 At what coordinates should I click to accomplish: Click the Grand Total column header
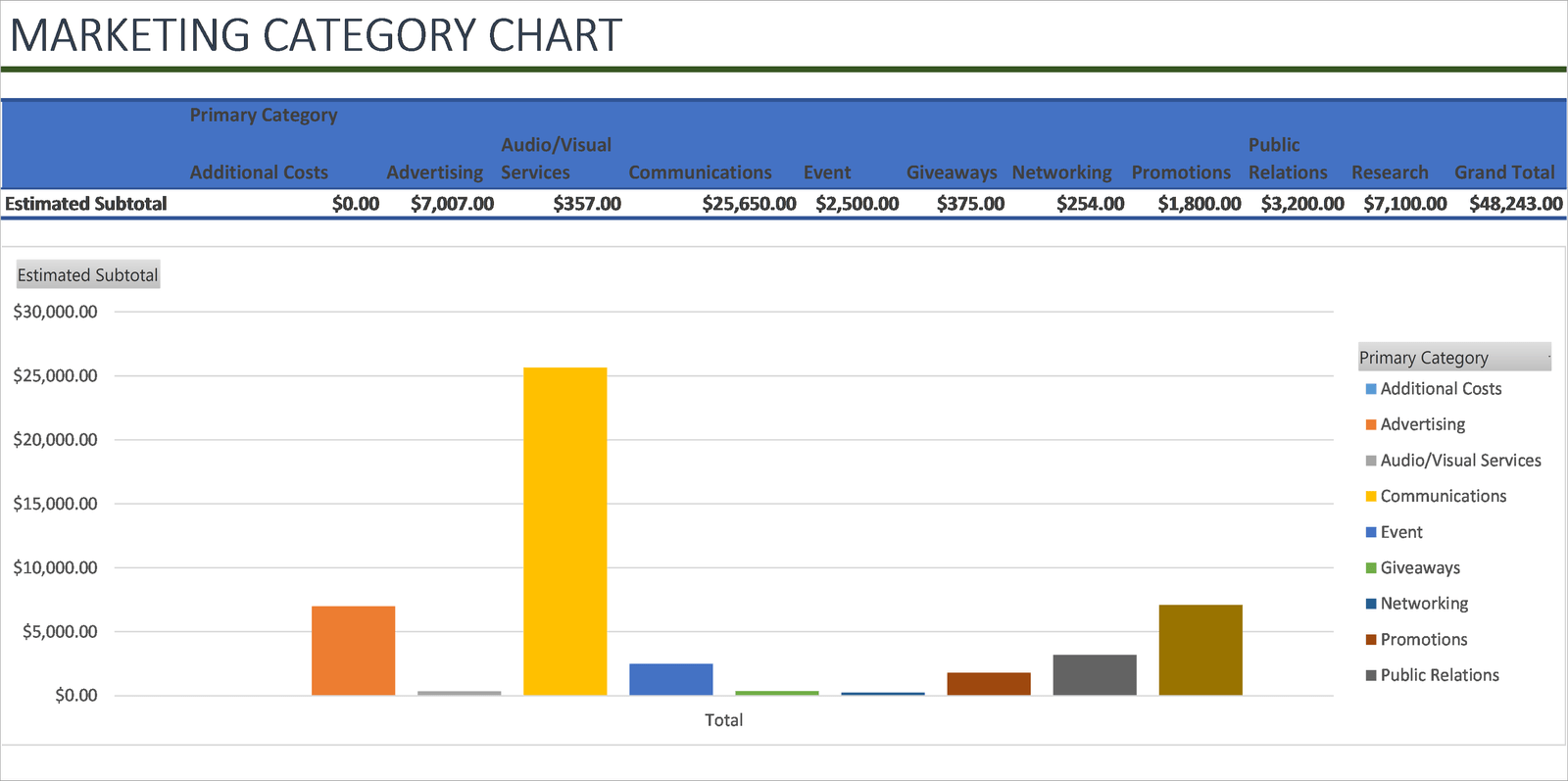[x=1504, y=172]
